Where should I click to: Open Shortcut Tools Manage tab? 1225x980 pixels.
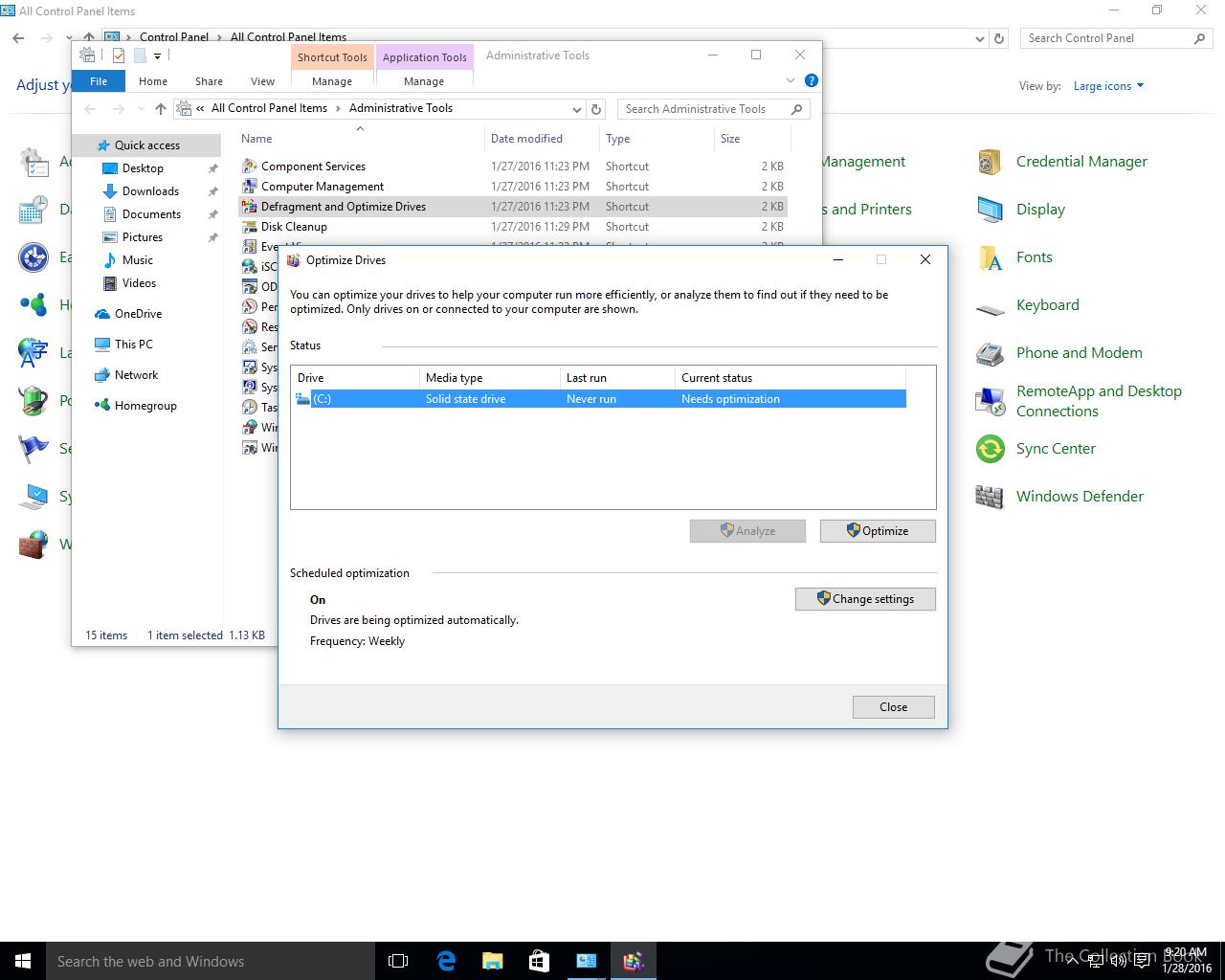[x=332, y=81]
